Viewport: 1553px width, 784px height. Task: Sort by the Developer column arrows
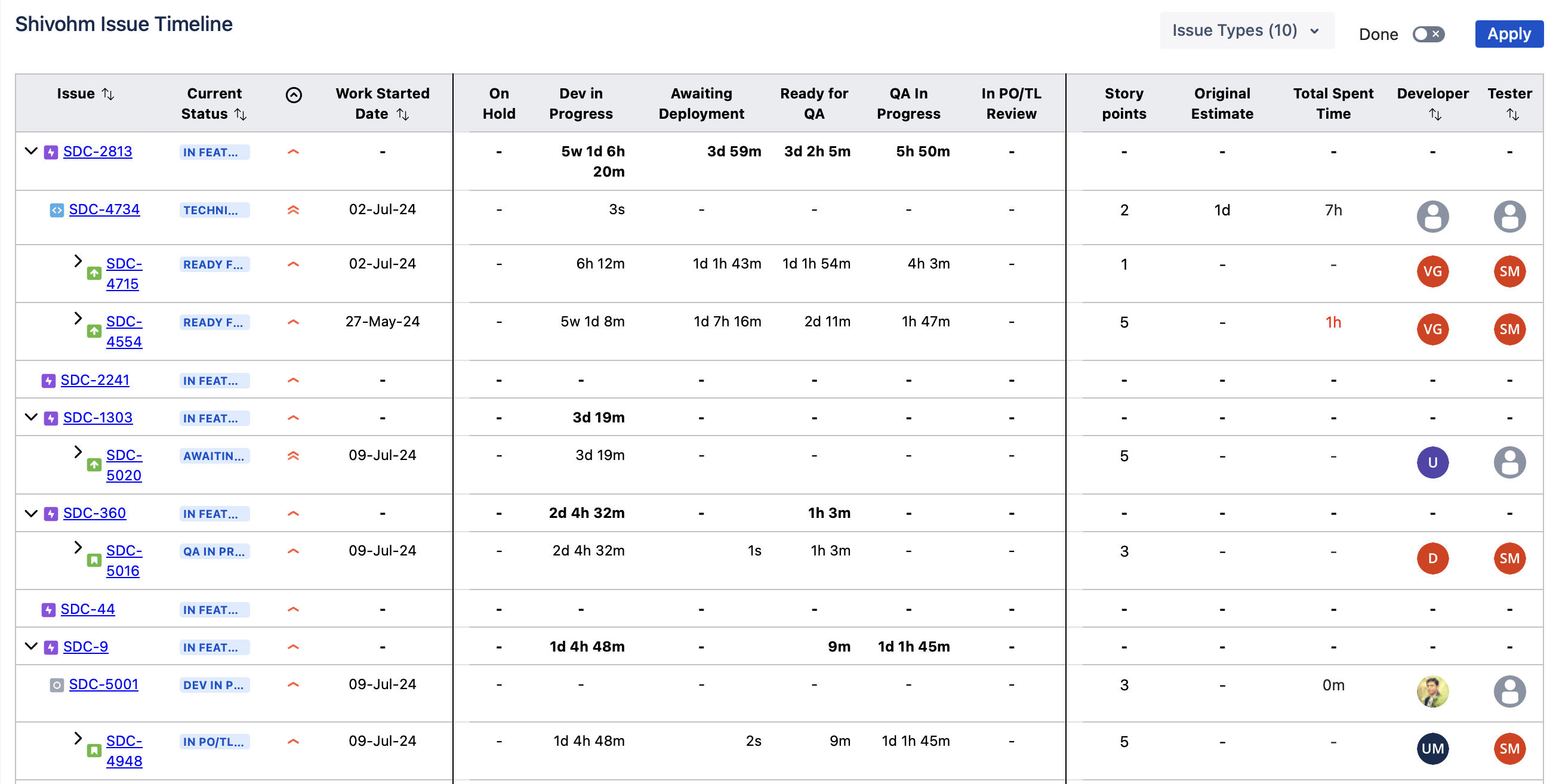[x=1435, y=115]
